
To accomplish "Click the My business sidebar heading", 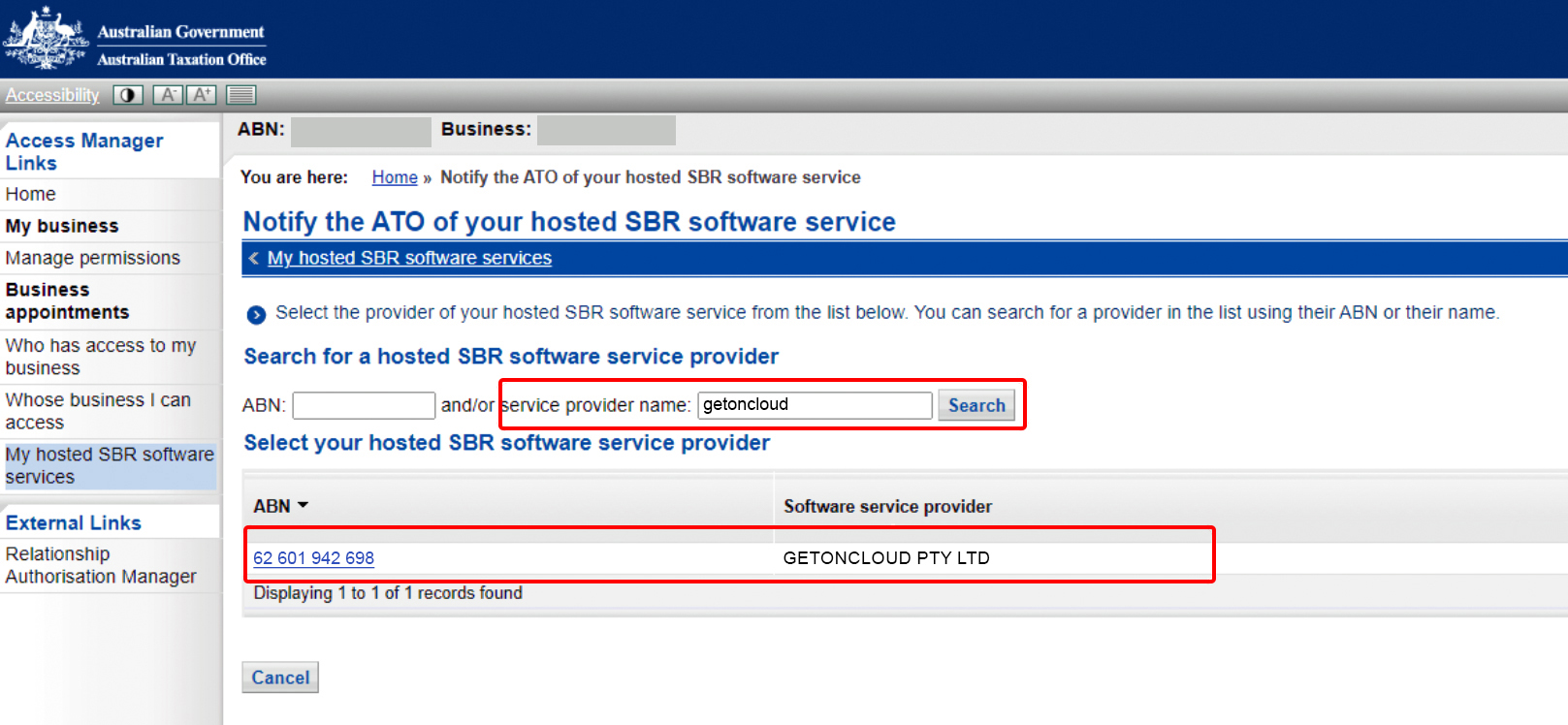I will pyautogui.click(x=62, y=226).
